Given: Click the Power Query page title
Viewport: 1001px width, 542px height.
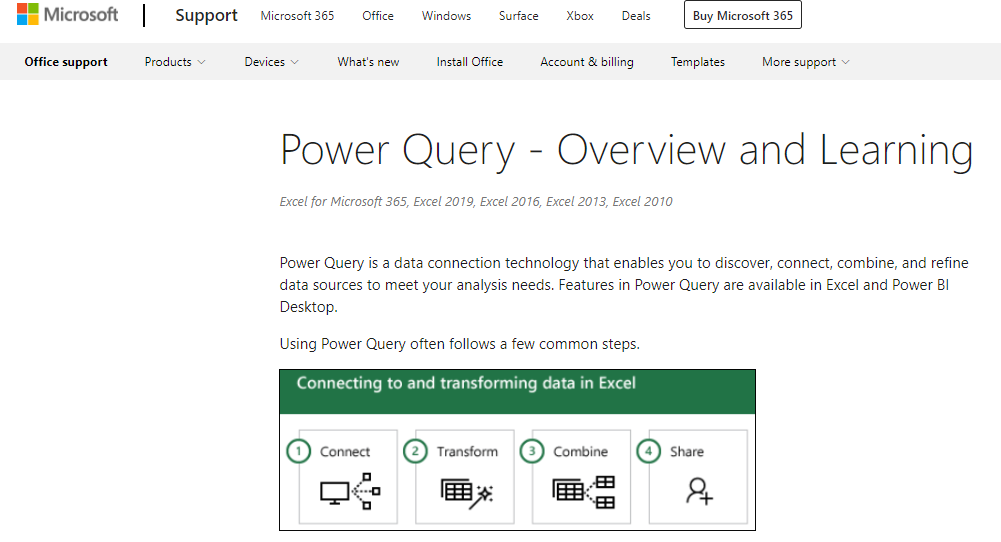Looking at the screenshot, I should [x=626, y=151].
